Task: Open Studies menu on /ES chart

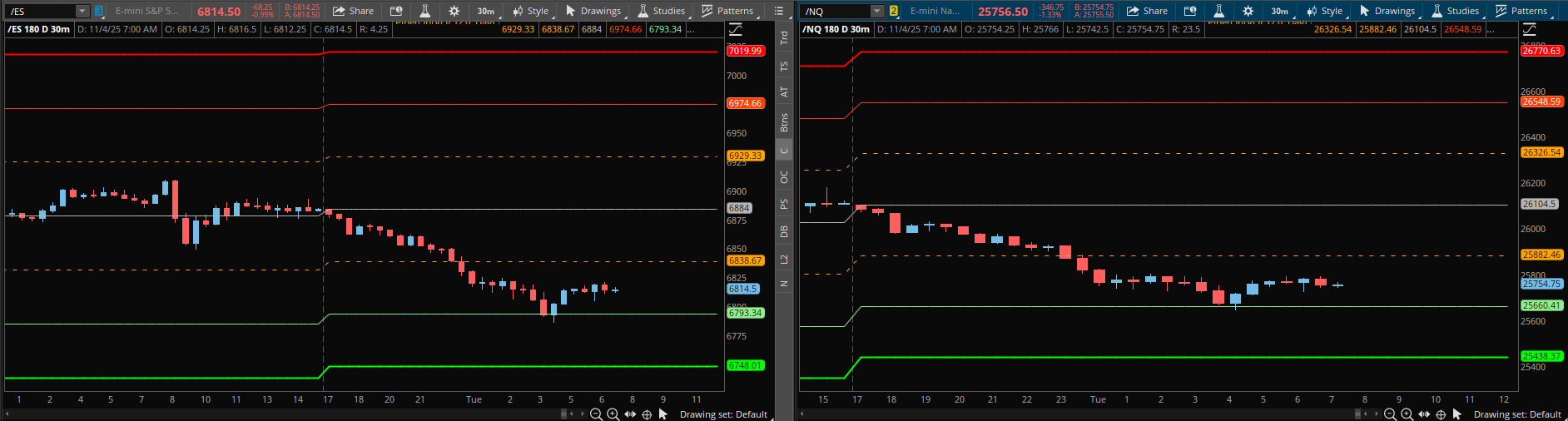Action: (661, 11)
